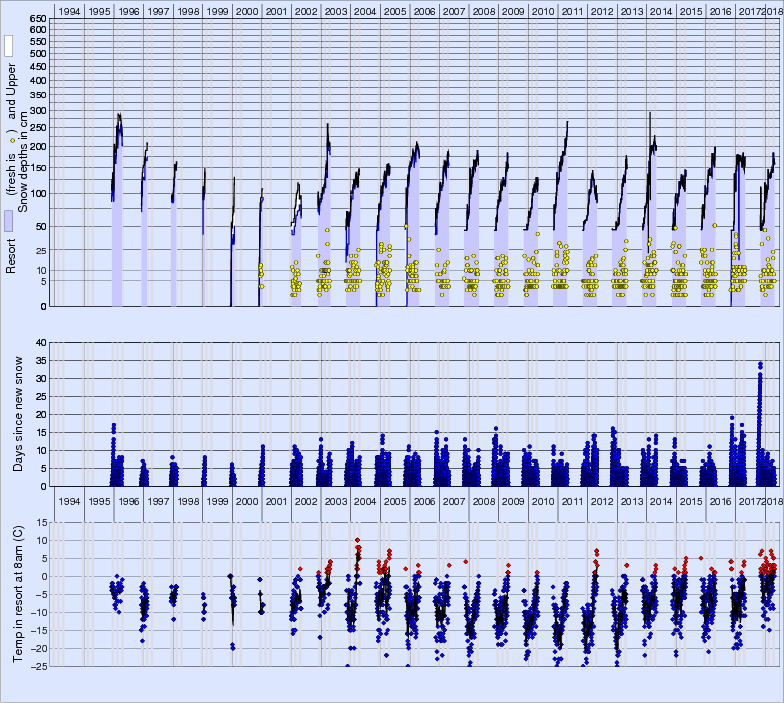Screen dimensions: 784x703
Task: Click 2014 in the top year row
Action: point(660,11)
